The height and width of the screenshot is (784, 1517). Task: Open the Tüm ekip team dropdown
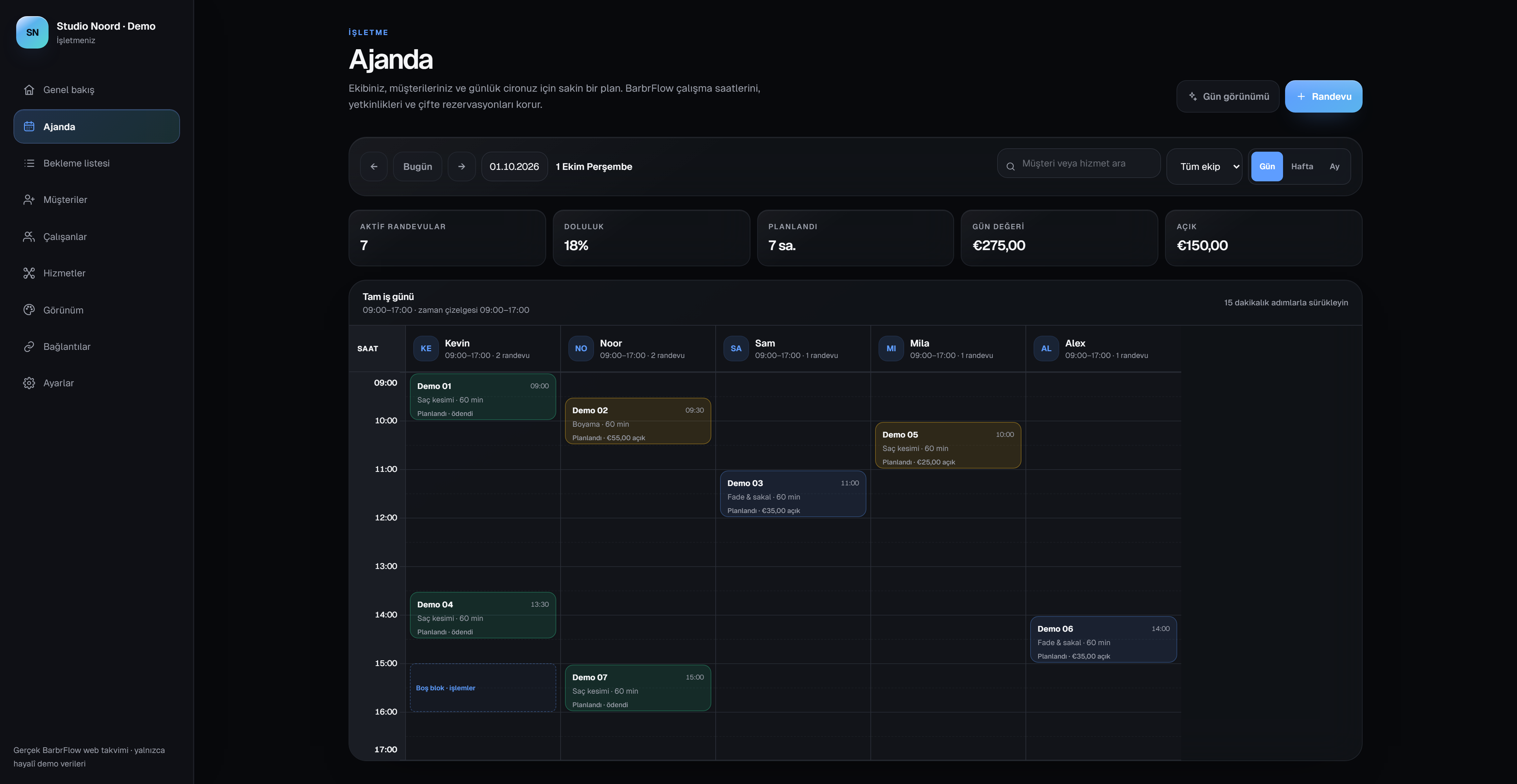[x=1204, y=167]
